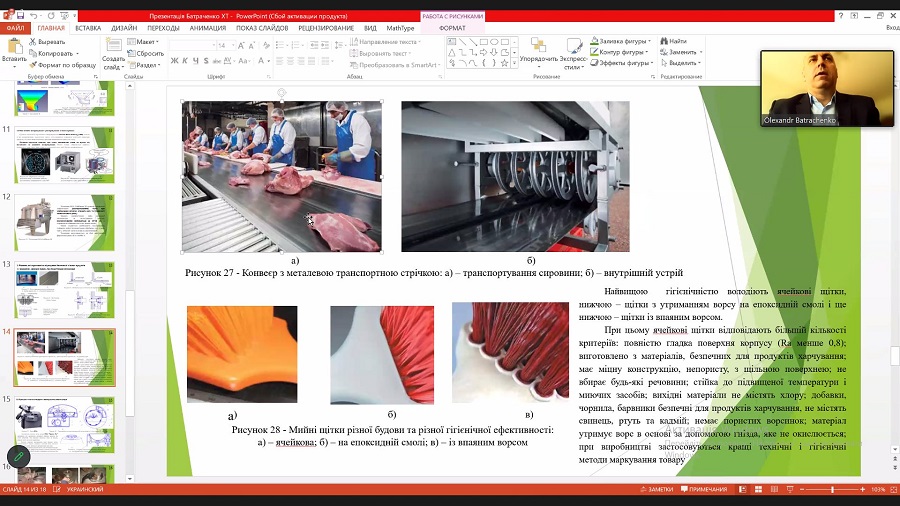900x506 pixels.
Task: Switch to ВИД (View) tab
Action: pyautogui.click(x=370, y=28)
